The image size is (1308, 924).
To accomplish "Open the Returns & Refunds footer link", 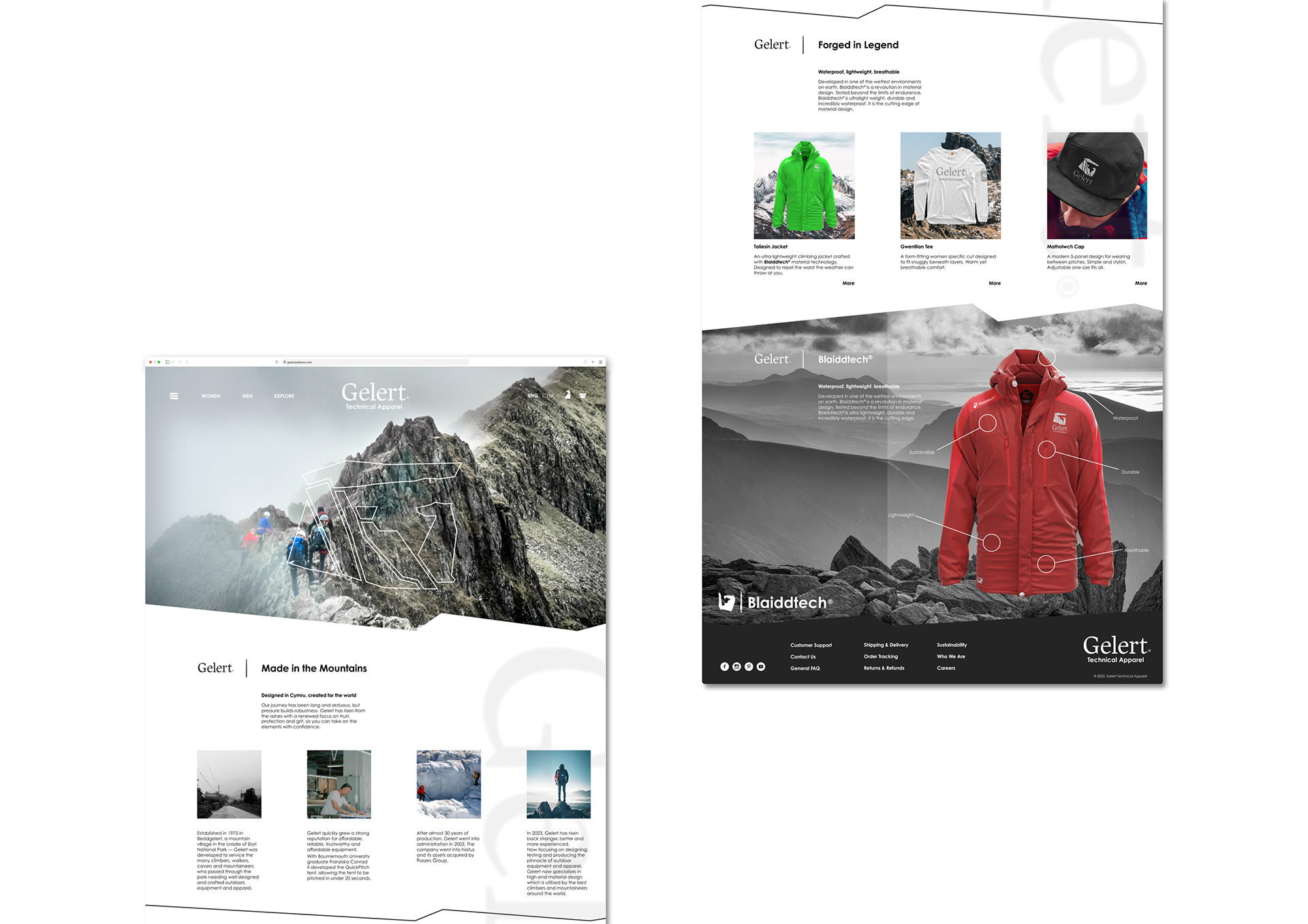I will [884, 668].
